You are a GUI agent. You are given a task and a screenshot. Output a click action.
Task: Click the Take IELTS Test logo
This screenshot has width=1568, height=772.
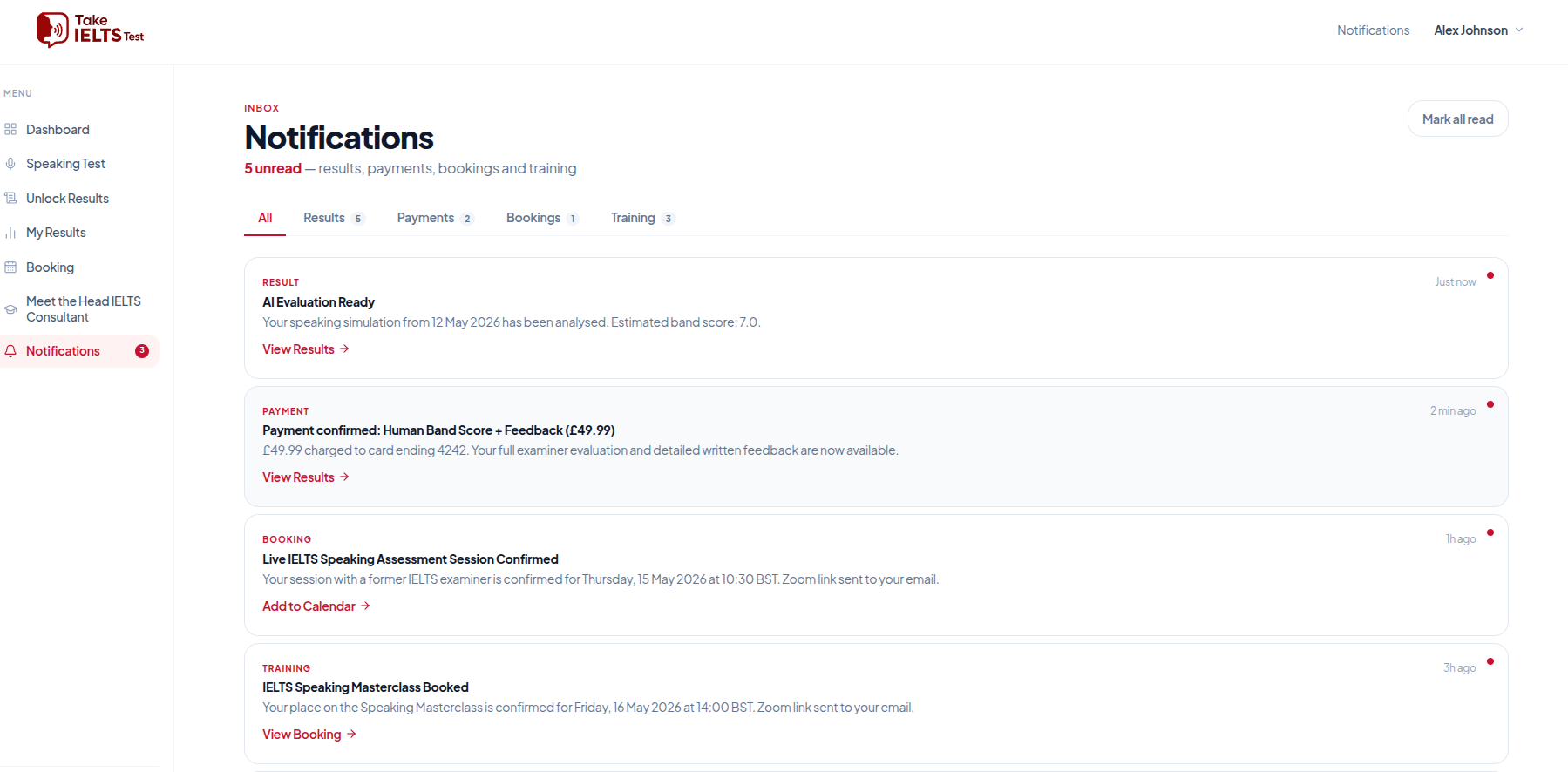click(90, 30)
